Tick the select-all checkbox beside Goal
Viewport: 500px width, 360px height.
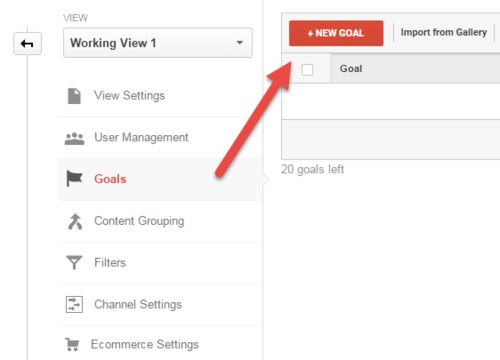307,70
